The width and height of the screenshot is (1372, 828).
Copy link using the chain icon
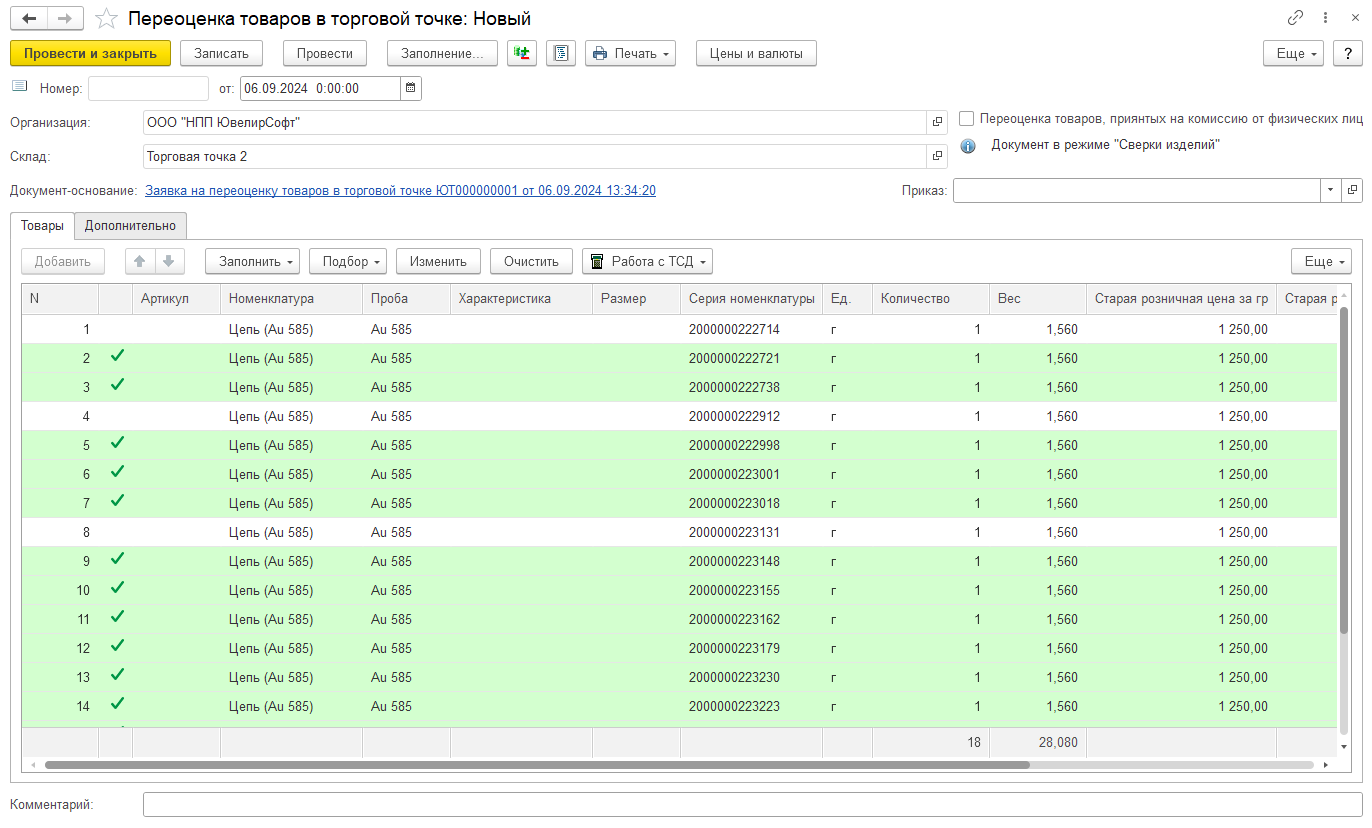[x=1295, y=18]
